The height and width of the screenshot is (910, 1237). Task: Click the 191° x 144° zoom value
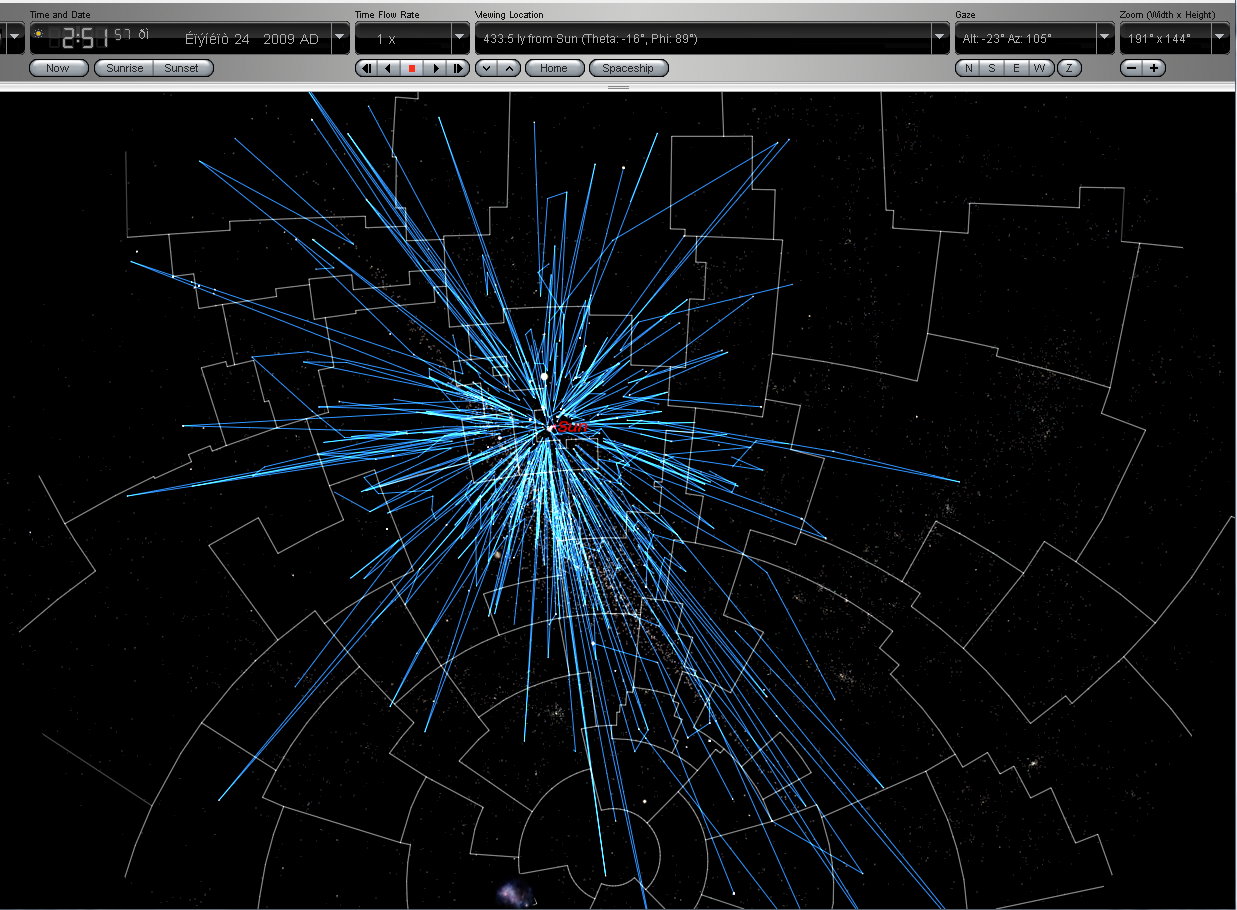(x=1158, y=39)
